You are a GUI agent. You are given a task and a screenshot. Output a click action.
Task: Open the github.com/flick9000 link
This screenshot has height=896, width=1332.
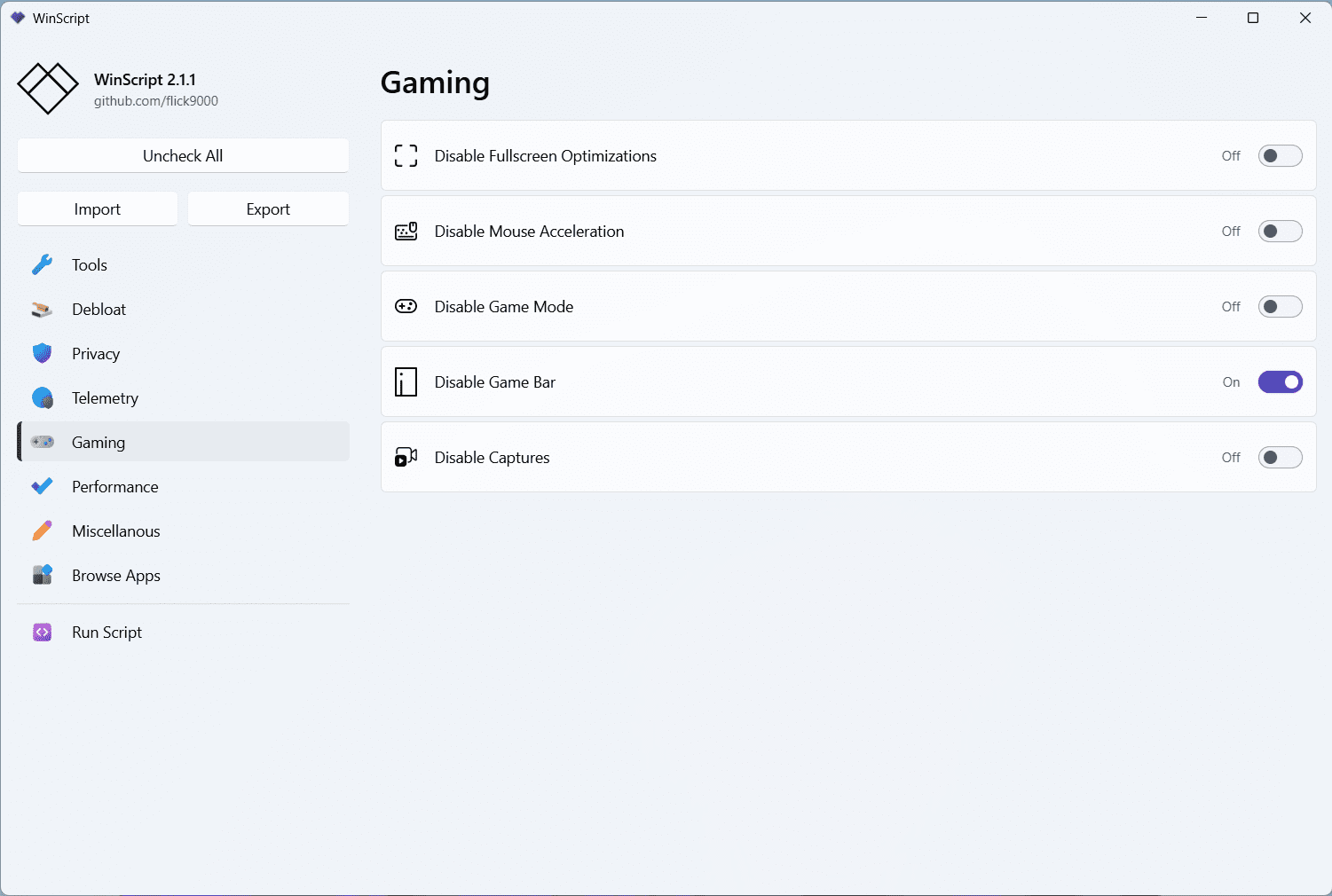click(x=156, y=101)
